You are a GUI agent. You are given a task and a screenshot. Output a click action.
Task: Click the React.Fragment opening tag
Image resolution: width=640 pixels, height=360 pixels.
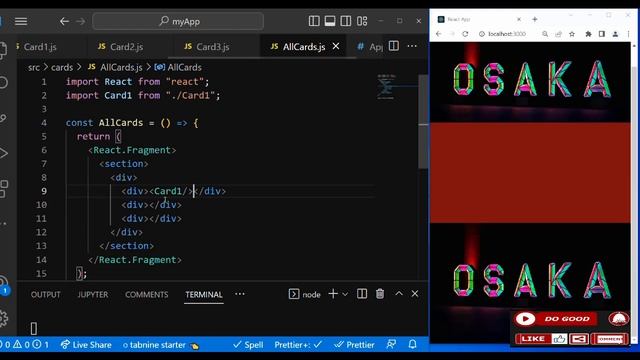[x=132, y=150]
